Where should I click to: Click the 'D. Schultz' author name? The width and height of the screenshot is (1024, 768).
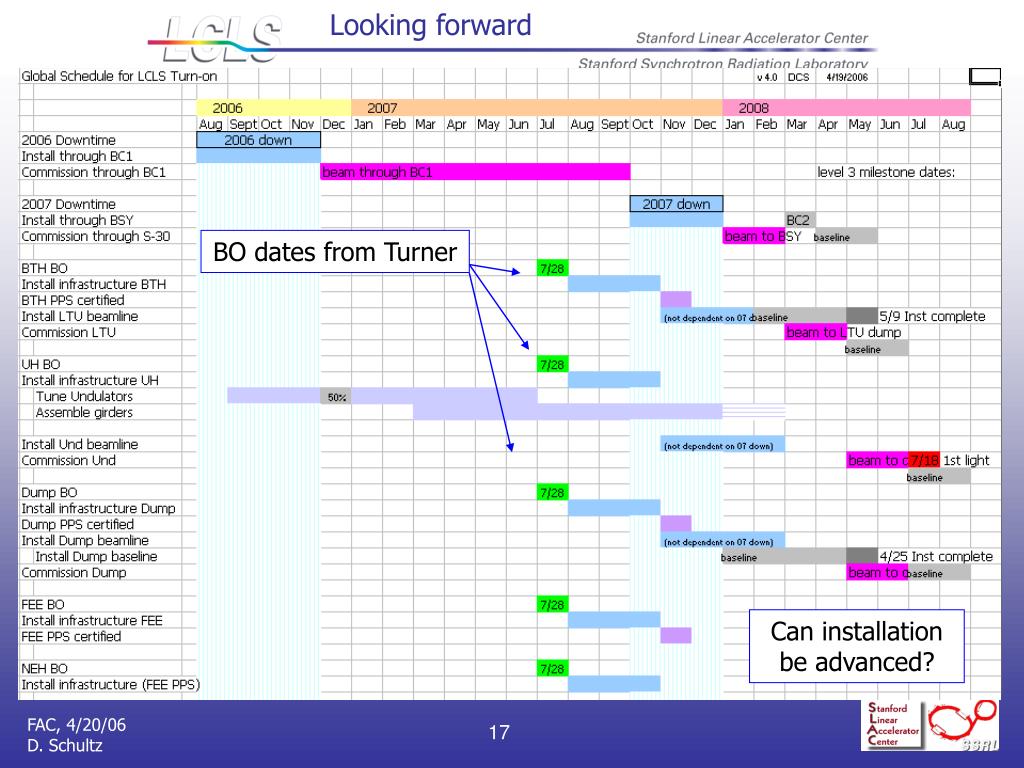[65, 745]
